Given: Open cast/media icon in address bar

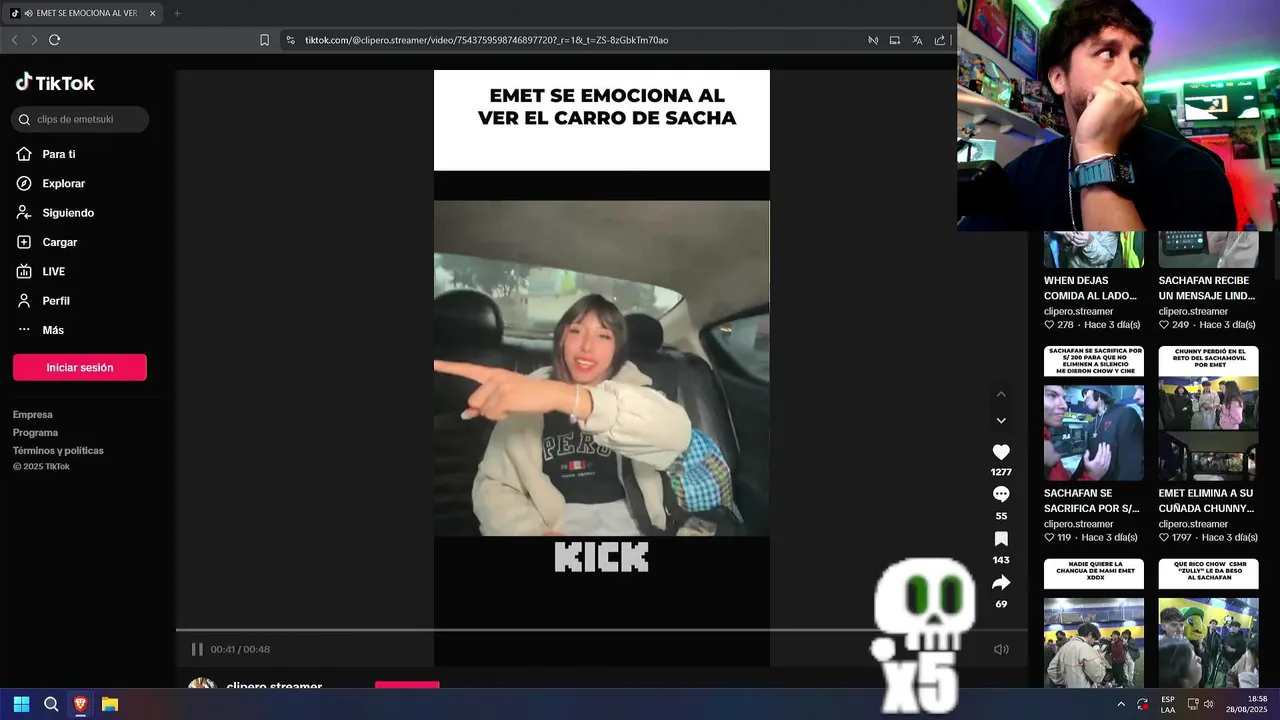Looking at the screenshot, I should pos(873,40).
